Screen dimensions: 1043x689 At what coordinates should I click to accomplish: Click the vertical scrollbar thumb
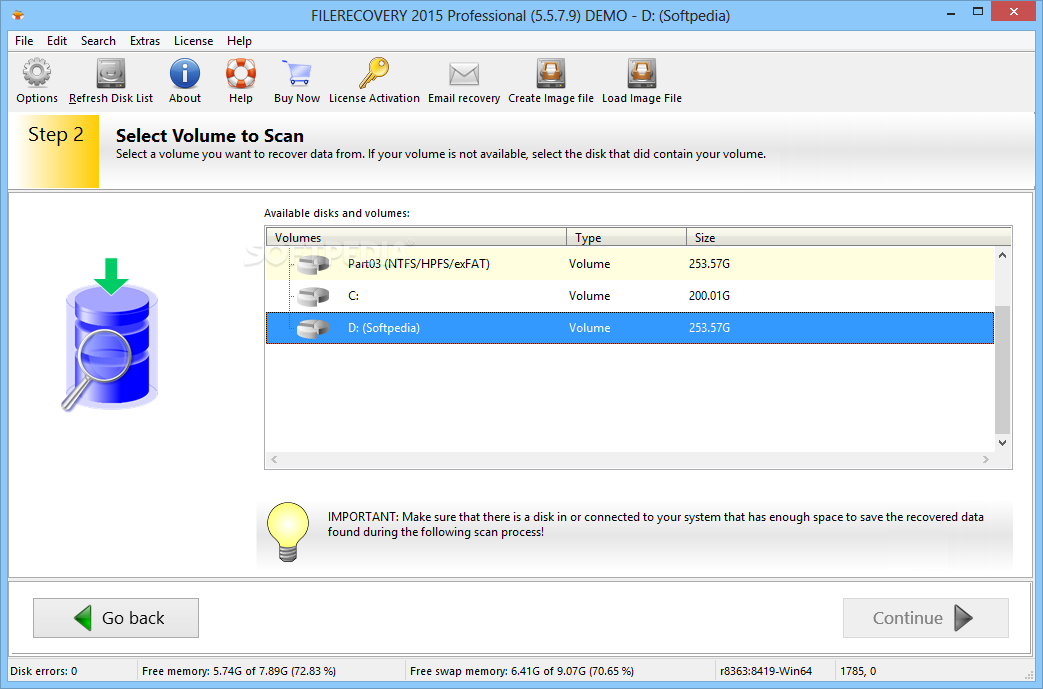click(x=1002, y=369)
